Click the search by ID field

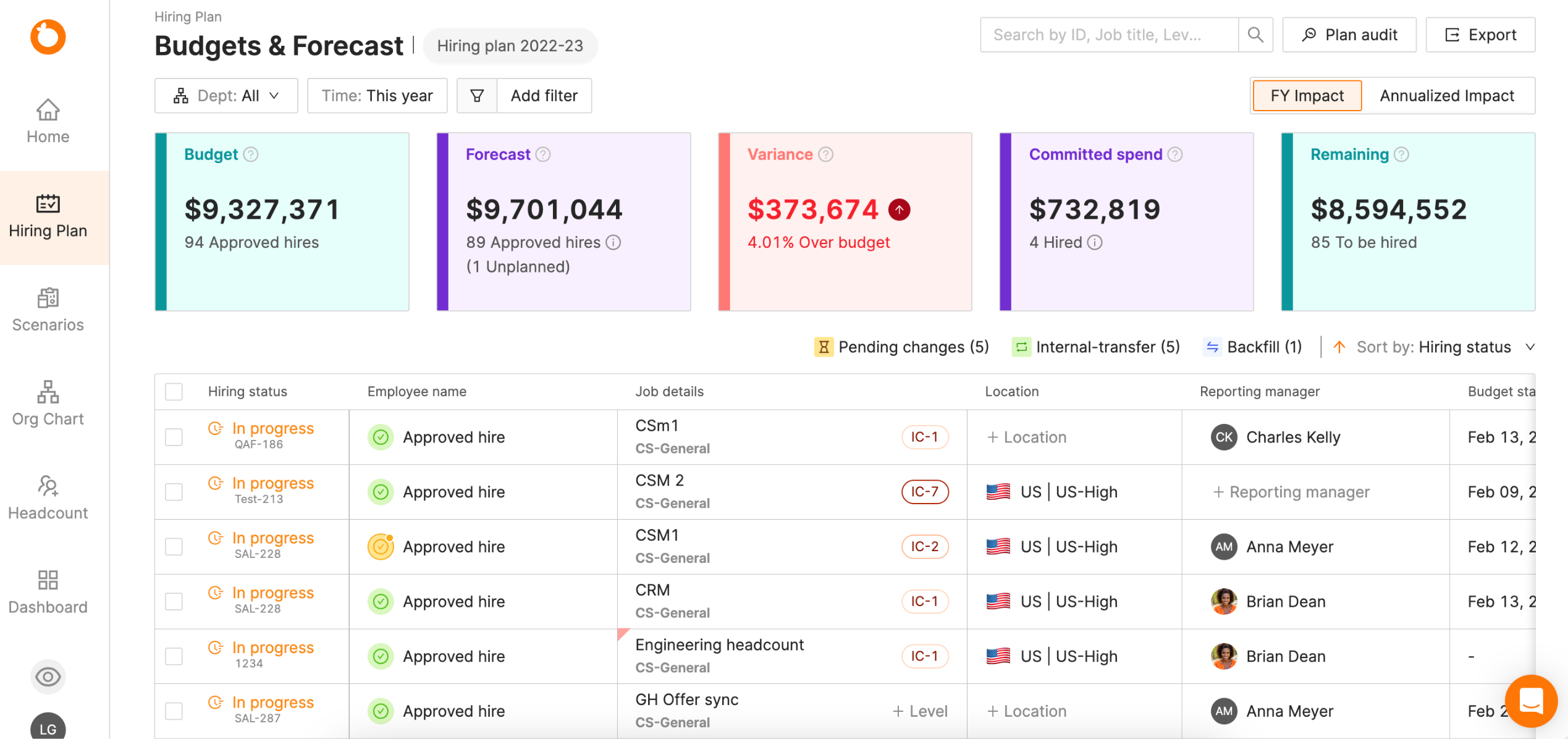tap(1108, 35)
